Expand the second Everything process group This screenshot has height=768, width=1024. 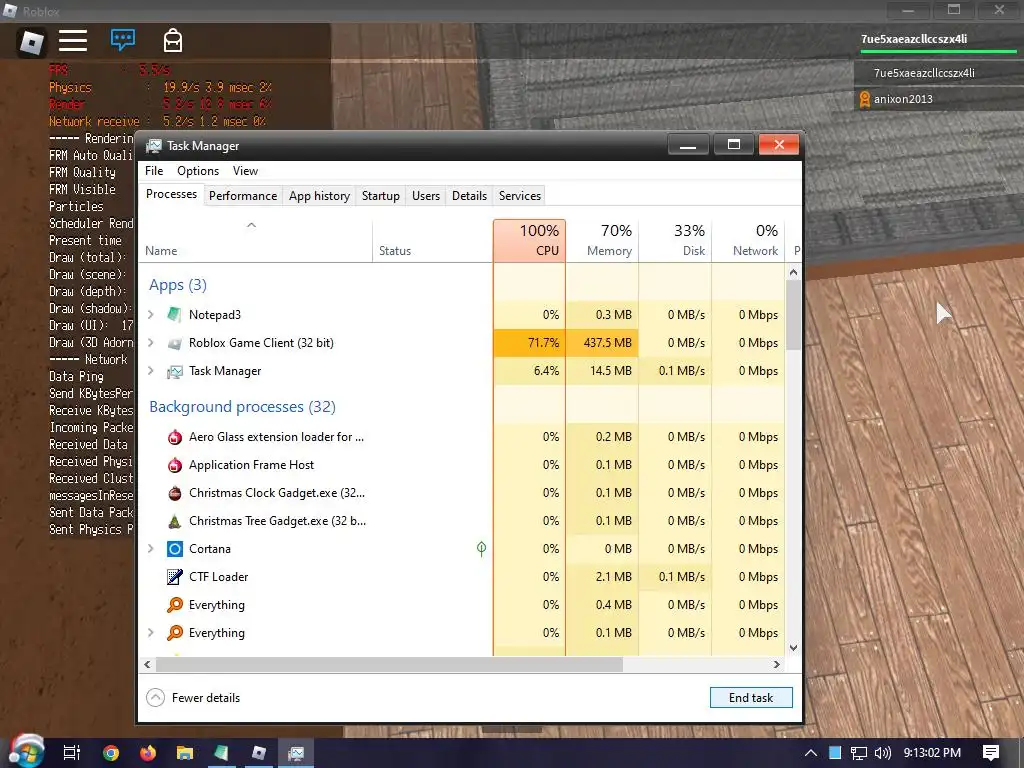[x=151, y=633]
